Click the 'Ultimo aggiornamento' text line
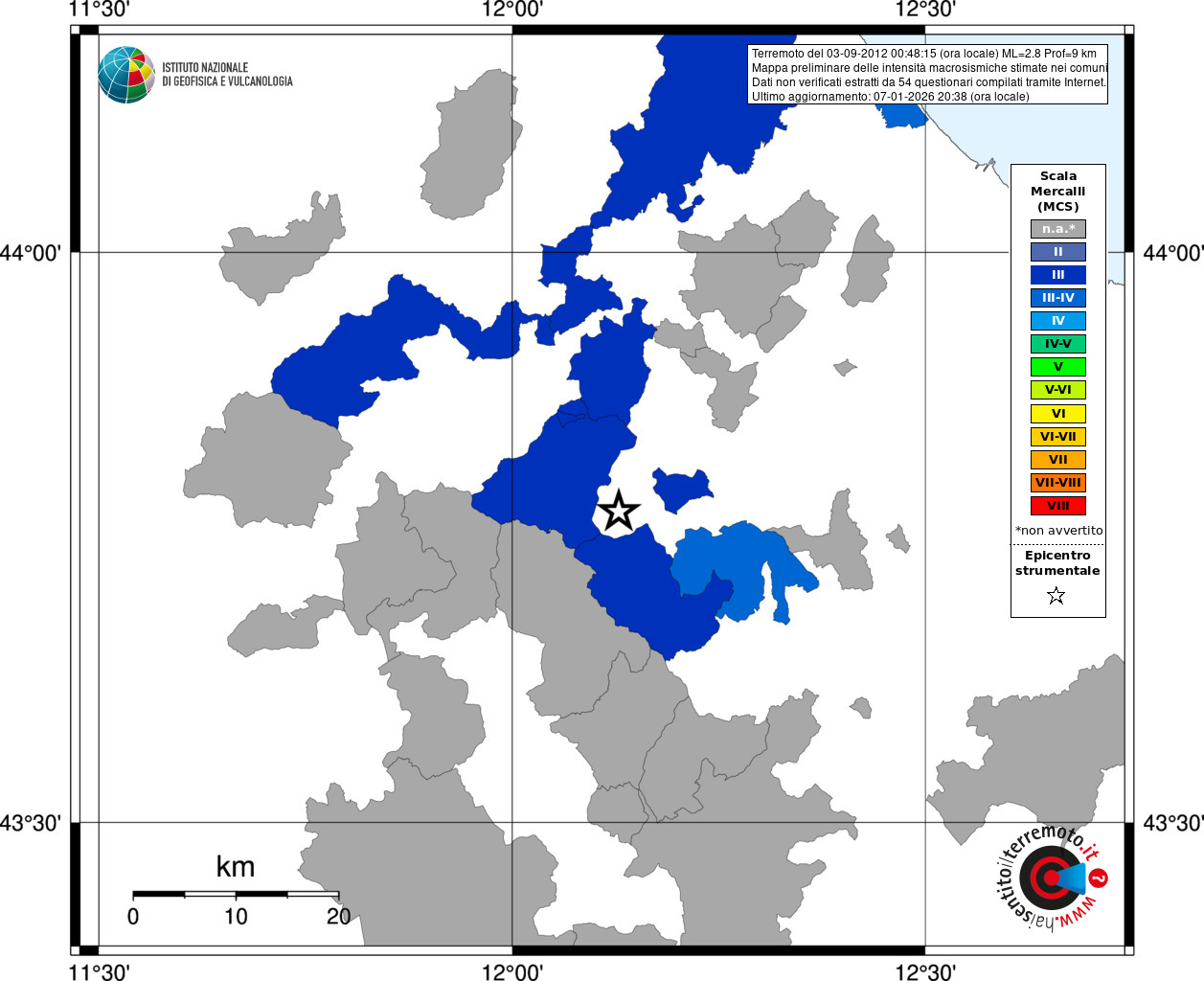1204x981 pixels. pos(891,97)
